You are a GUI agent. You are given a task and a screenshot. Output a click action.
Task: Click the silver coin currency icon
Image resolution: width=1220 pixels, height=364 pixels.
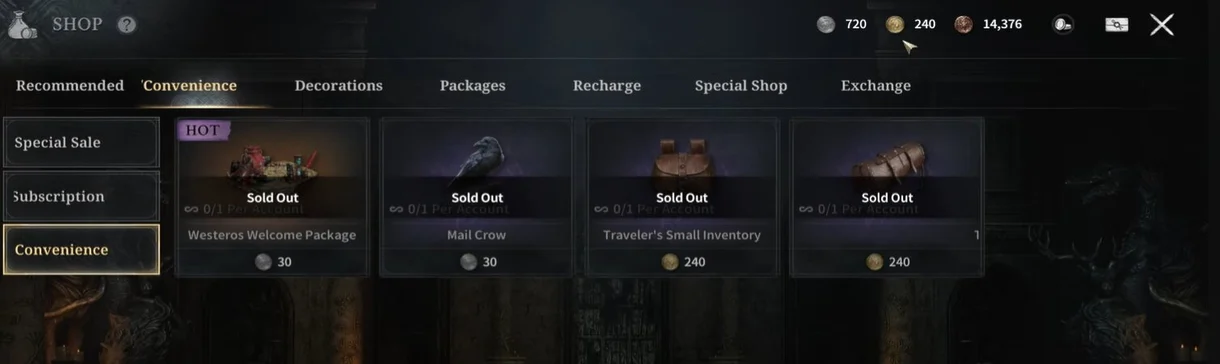[826, 24]
